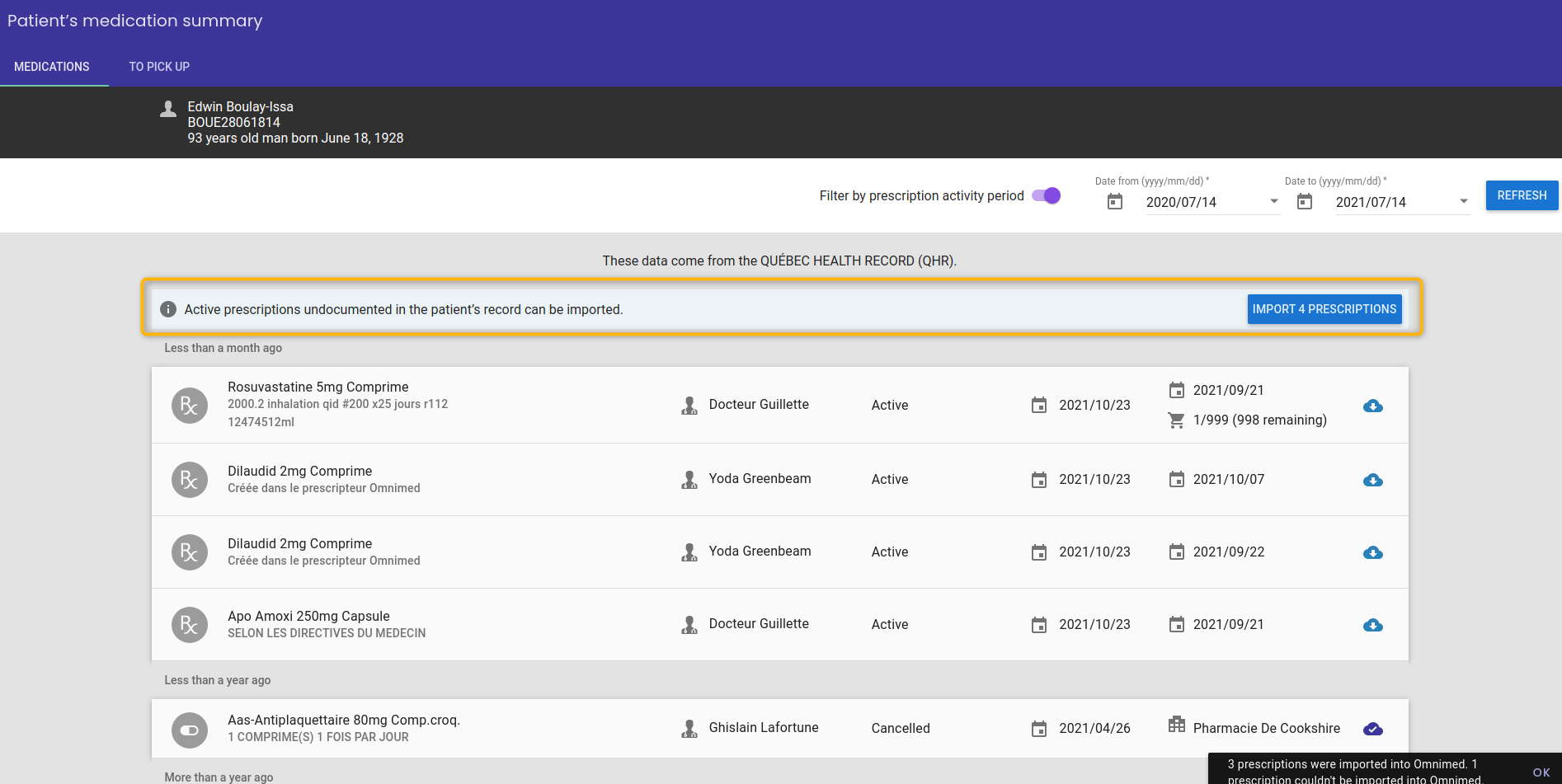Viewport: 1562px width, 784px height.
Task: Click the doctor icon next to Ghislain Lafortune
Action: click(x=689, y=729)
